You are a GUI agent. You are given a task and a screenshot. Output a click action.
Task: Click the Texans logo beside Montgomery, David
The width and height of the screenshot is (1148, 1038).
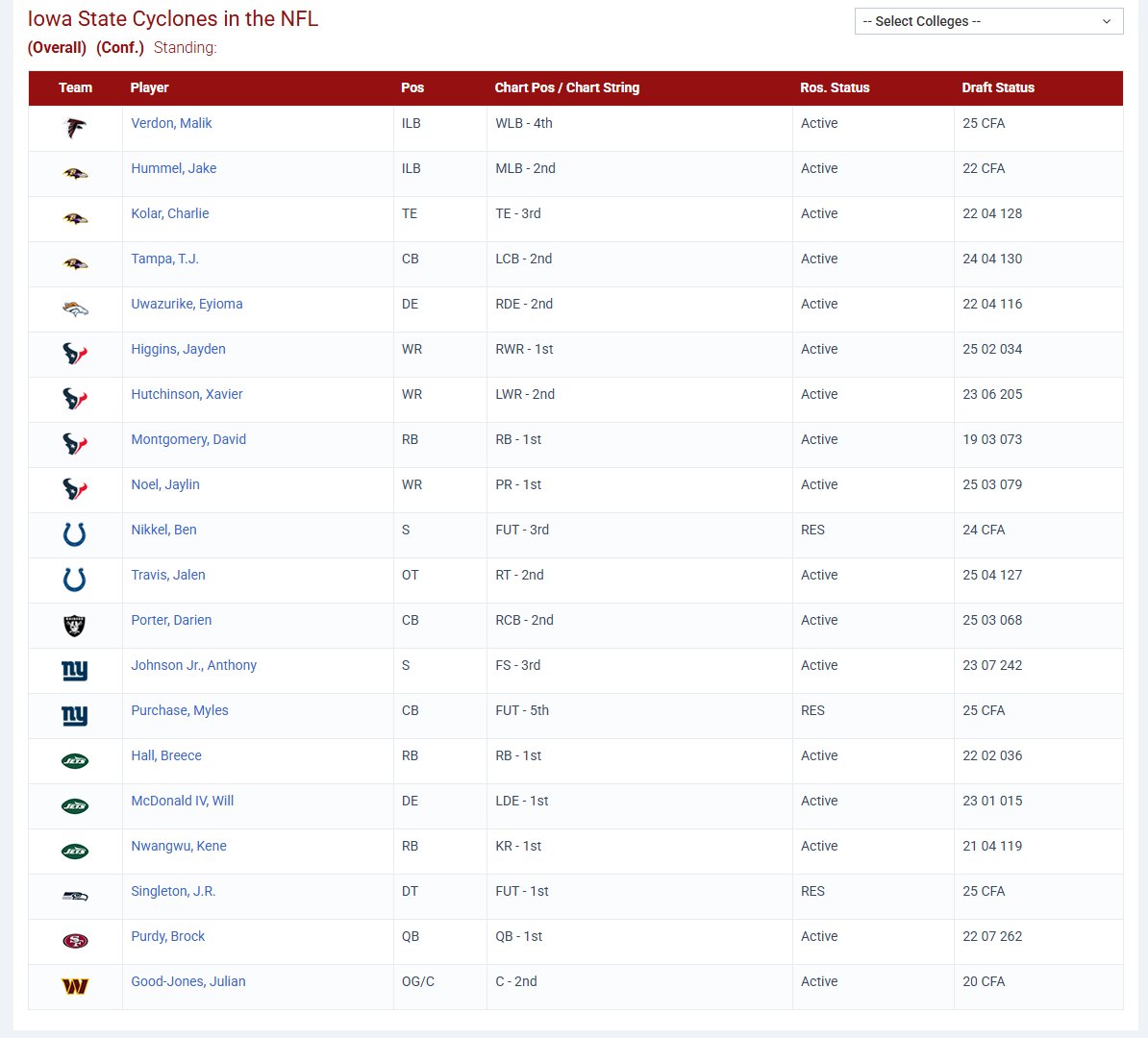coord(75,444)
